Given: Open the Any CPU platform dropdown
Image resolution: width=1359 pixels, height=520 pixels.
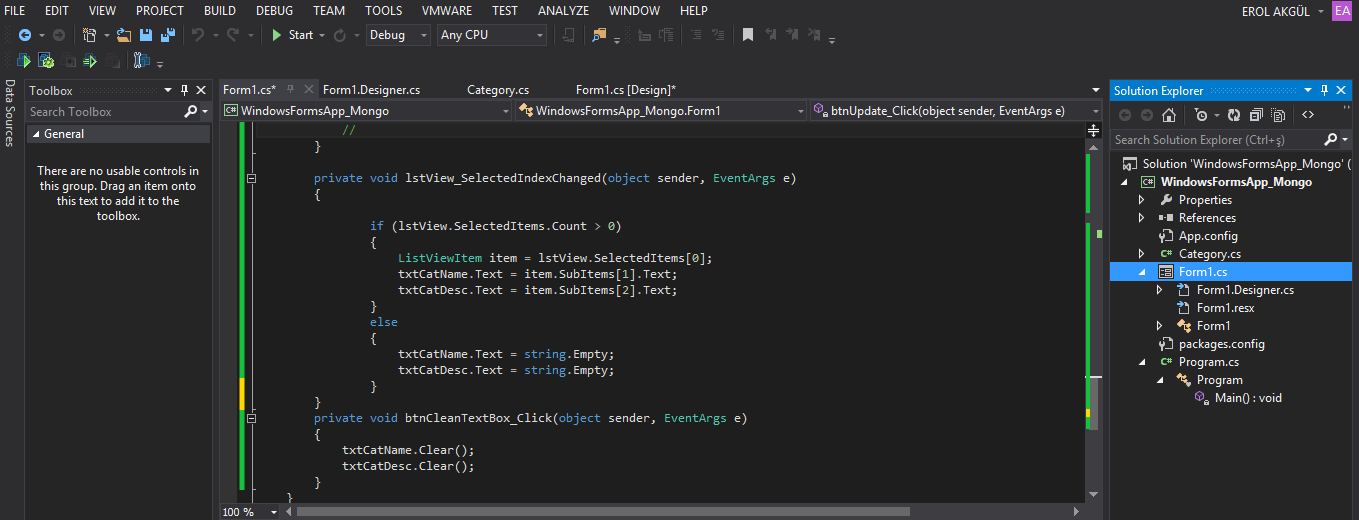Looking at the screenshot, I should 492,35.
